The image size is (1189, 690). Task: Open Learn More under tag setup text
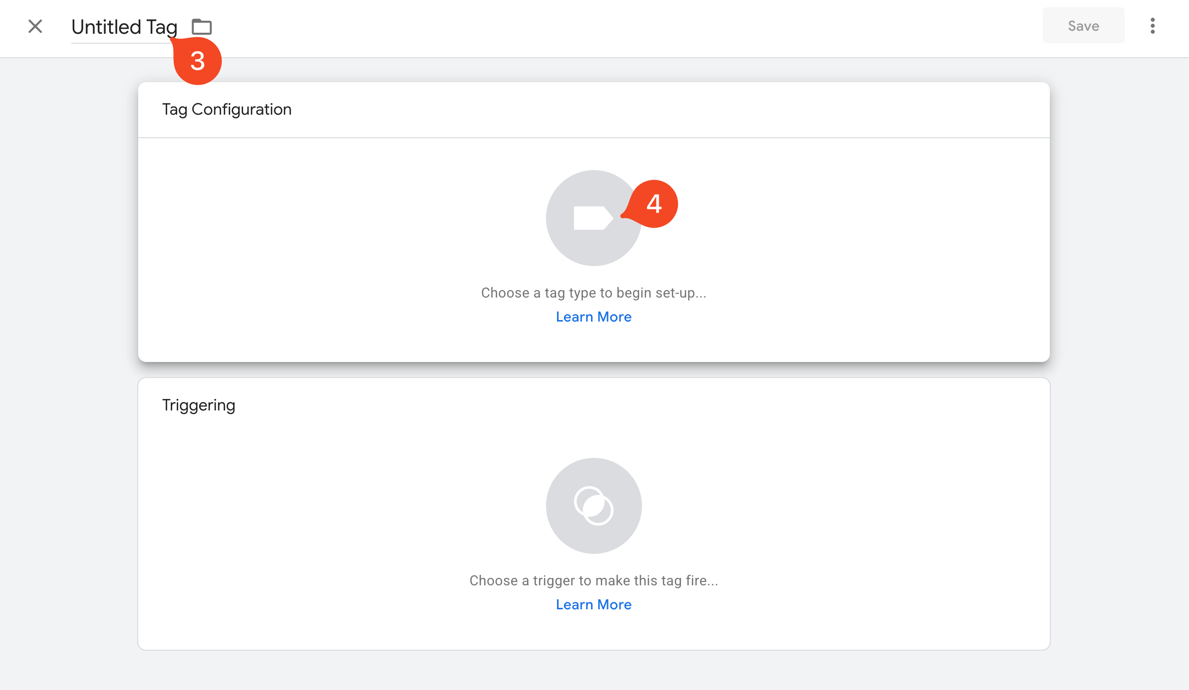click(594, 316)
